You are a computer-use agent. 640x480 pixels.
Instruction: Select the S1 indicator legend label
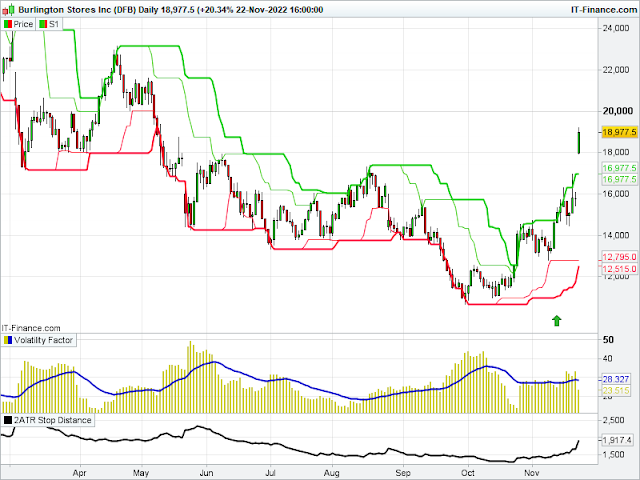(54, 24)
